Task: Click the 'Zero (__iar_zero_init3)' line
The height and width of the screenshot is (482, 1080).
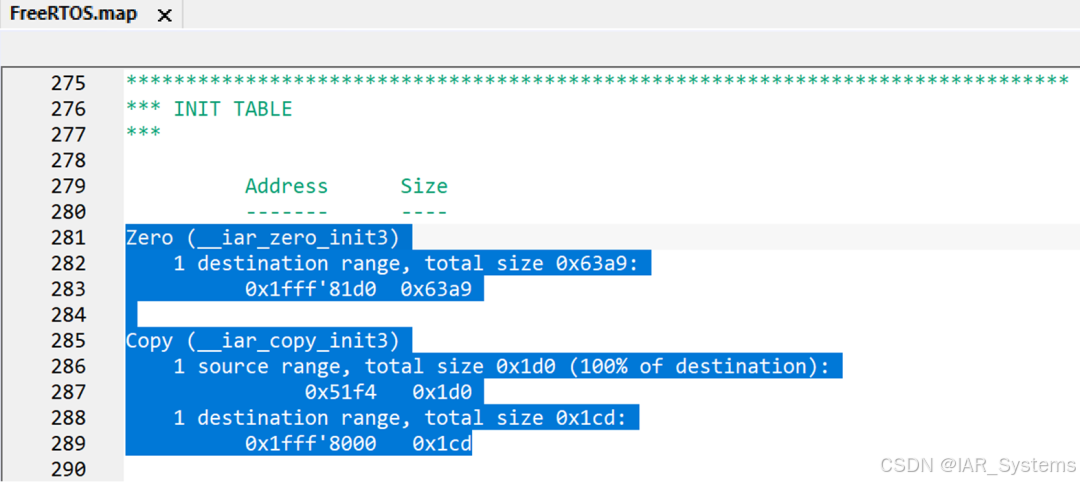Action: [263, 238]
